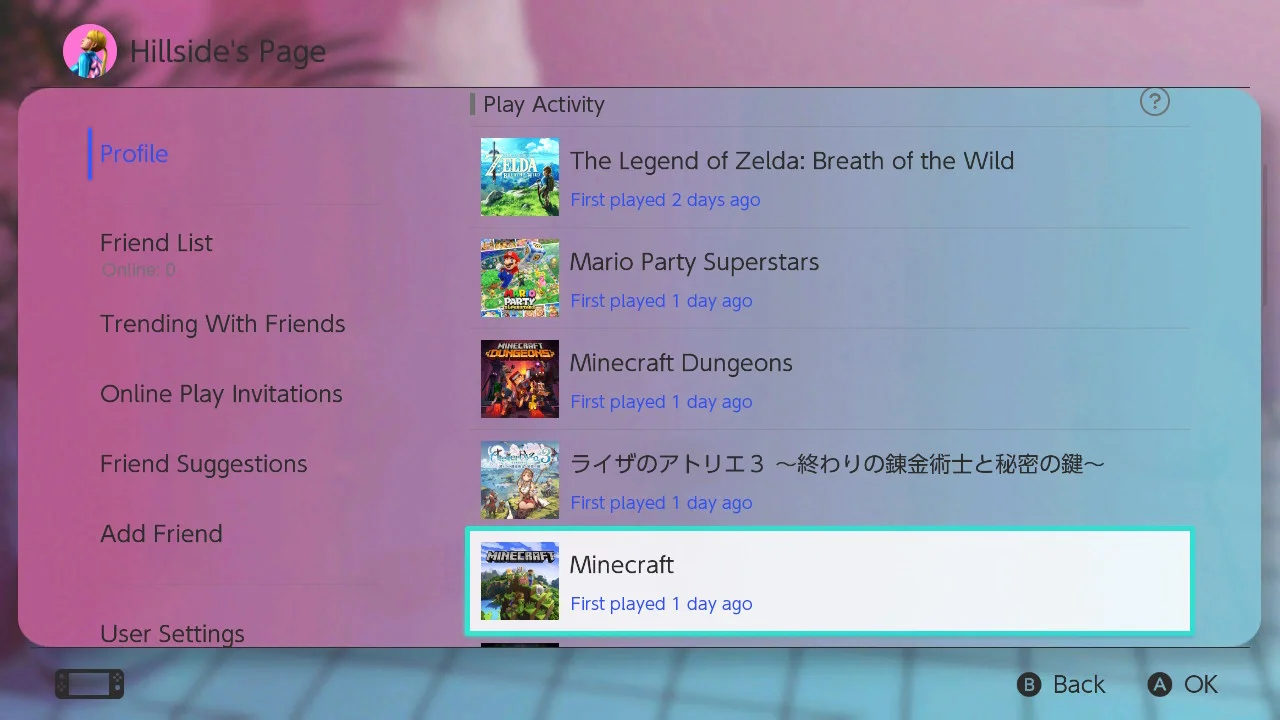Click the help question mark icon

(x=1155, y=101)
